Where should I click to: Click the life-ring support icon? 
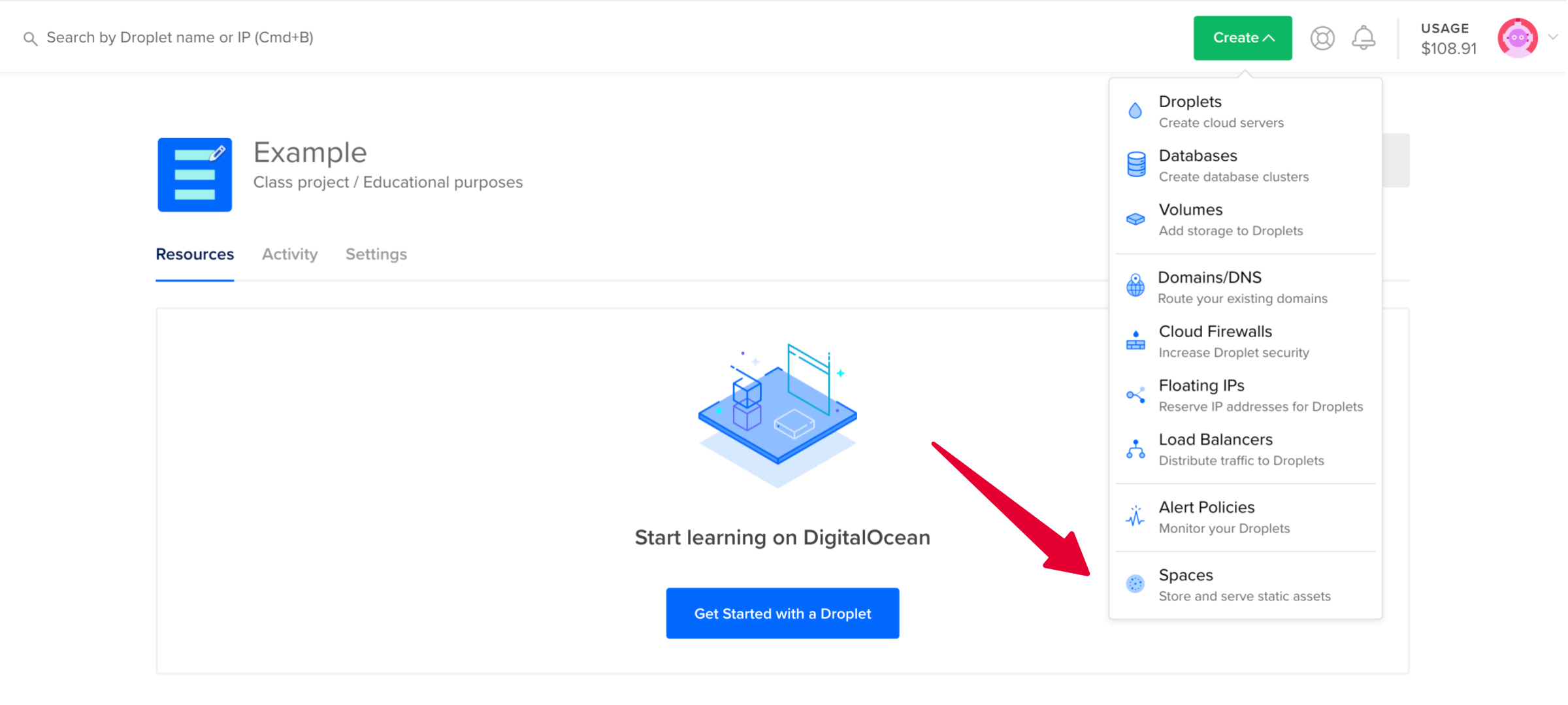pyautogui.click(x=1322, y=38)
